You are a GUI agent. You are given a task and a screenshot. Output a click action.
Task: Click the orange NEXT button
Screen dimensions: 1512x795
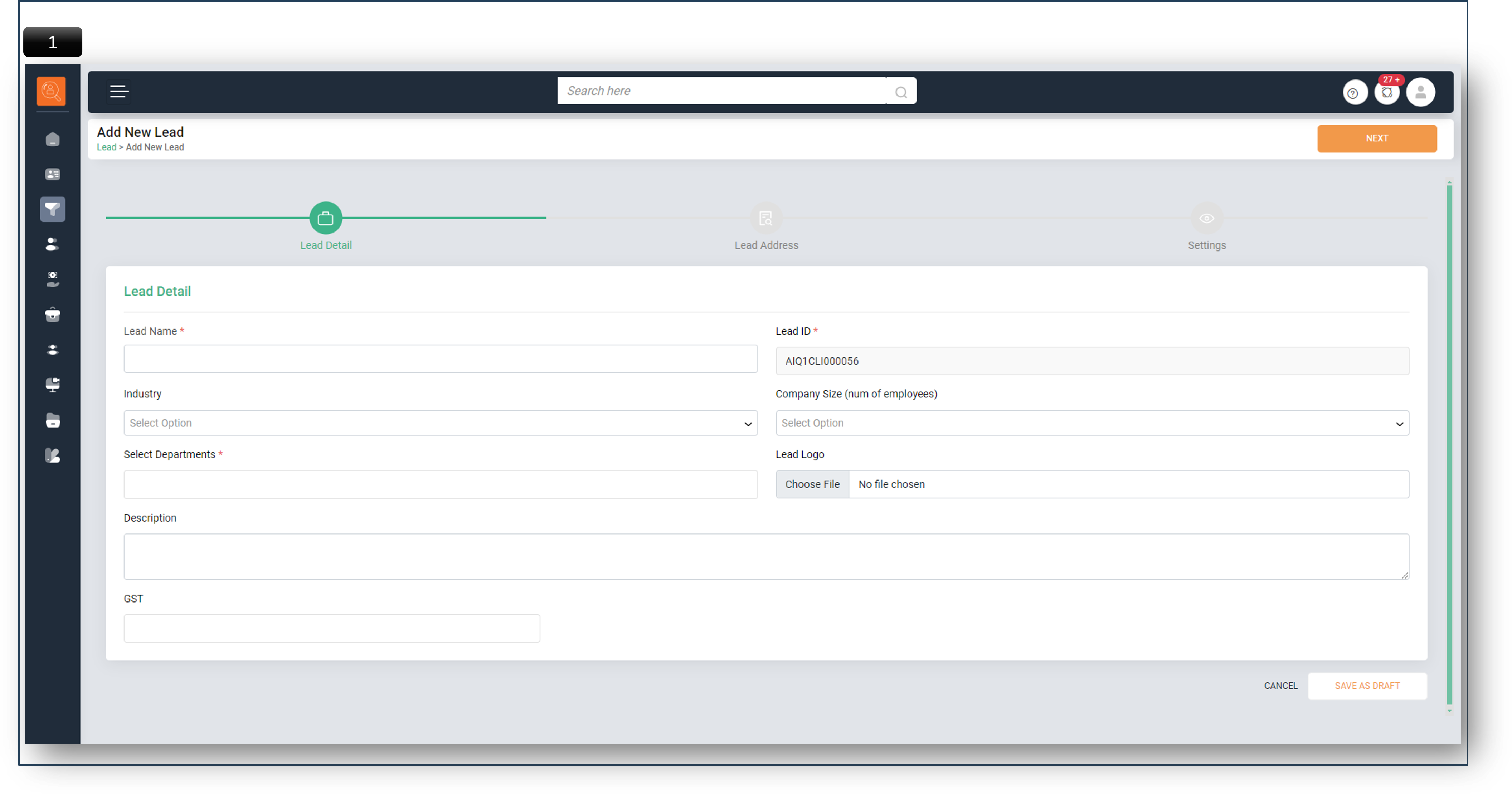[1376, 138]
